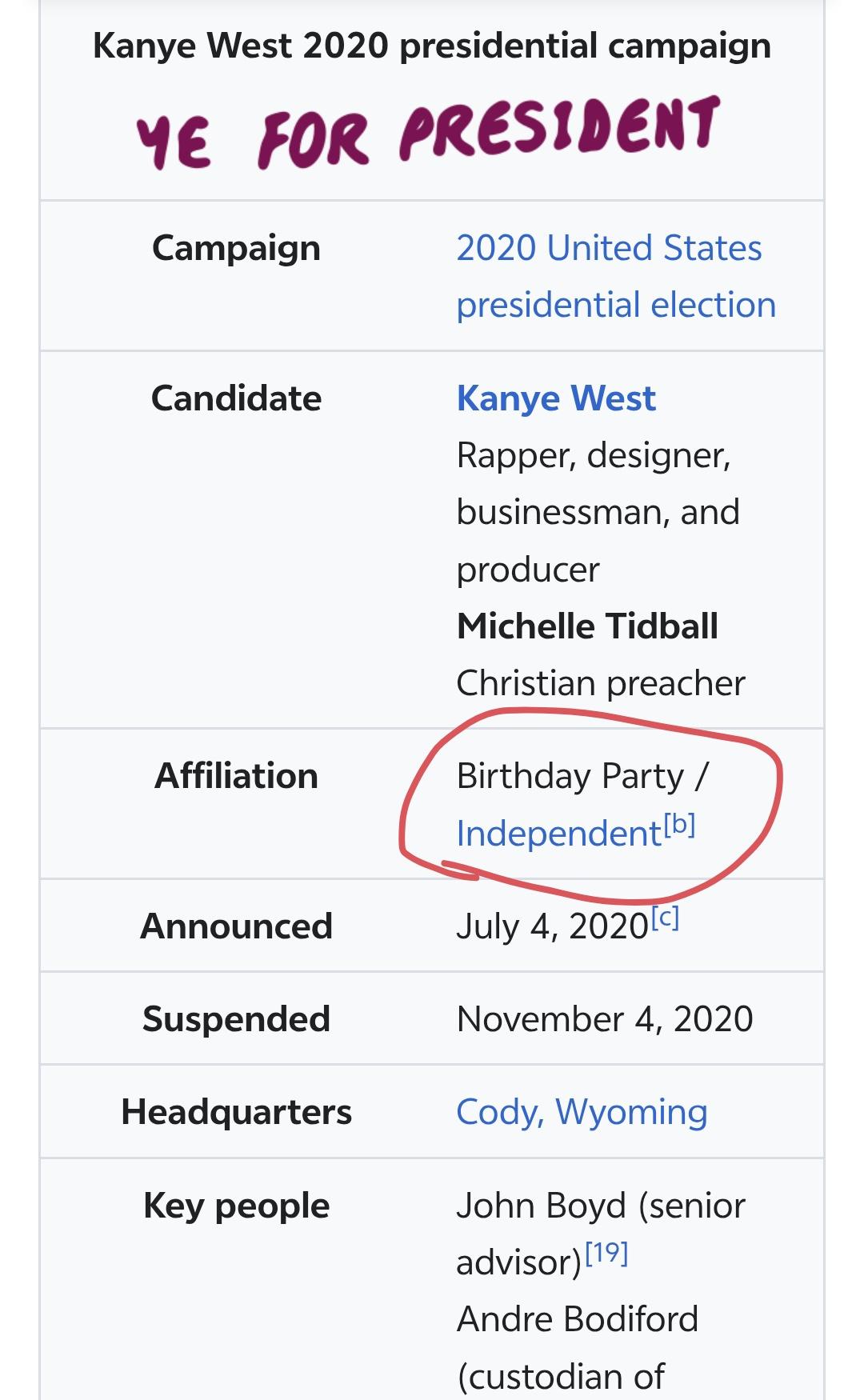864x1400 pixels.
Task: Visit the Cody, Wyoming headquarters link
Action: tap(582, 1112)
